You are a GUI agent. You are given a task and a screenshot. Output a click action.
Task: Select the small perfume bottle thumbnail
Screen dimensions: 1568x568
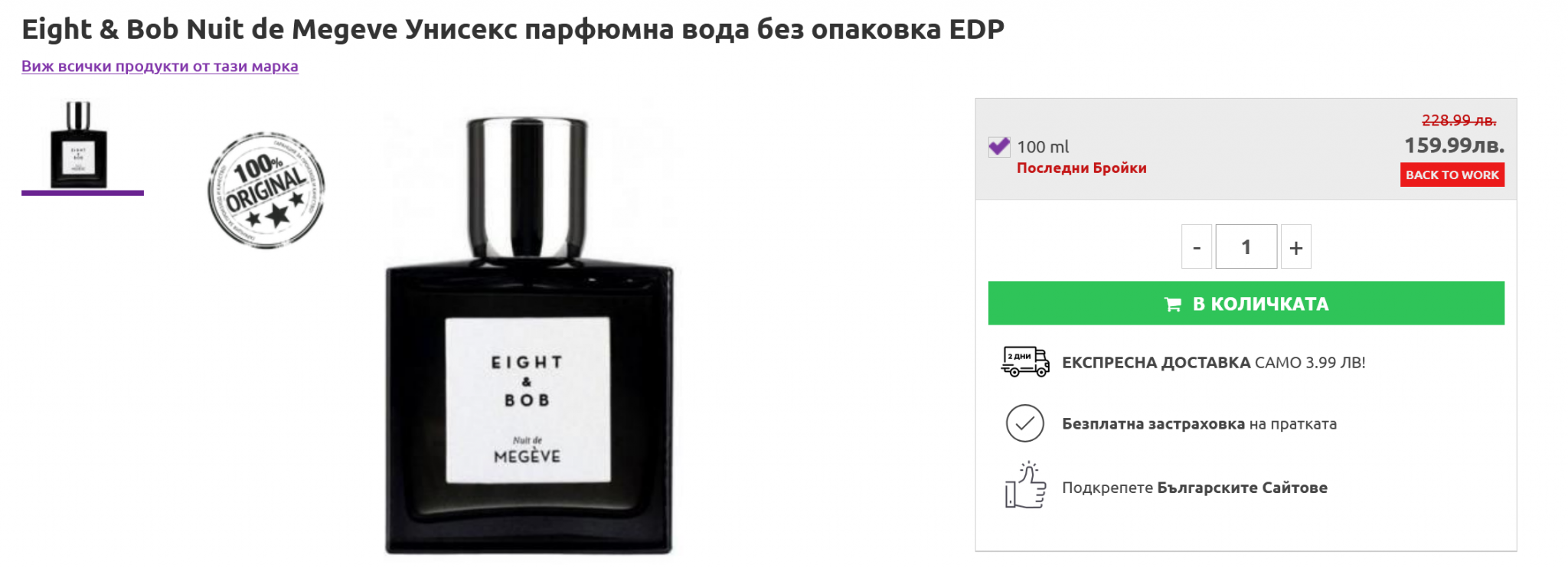point(79,145)
